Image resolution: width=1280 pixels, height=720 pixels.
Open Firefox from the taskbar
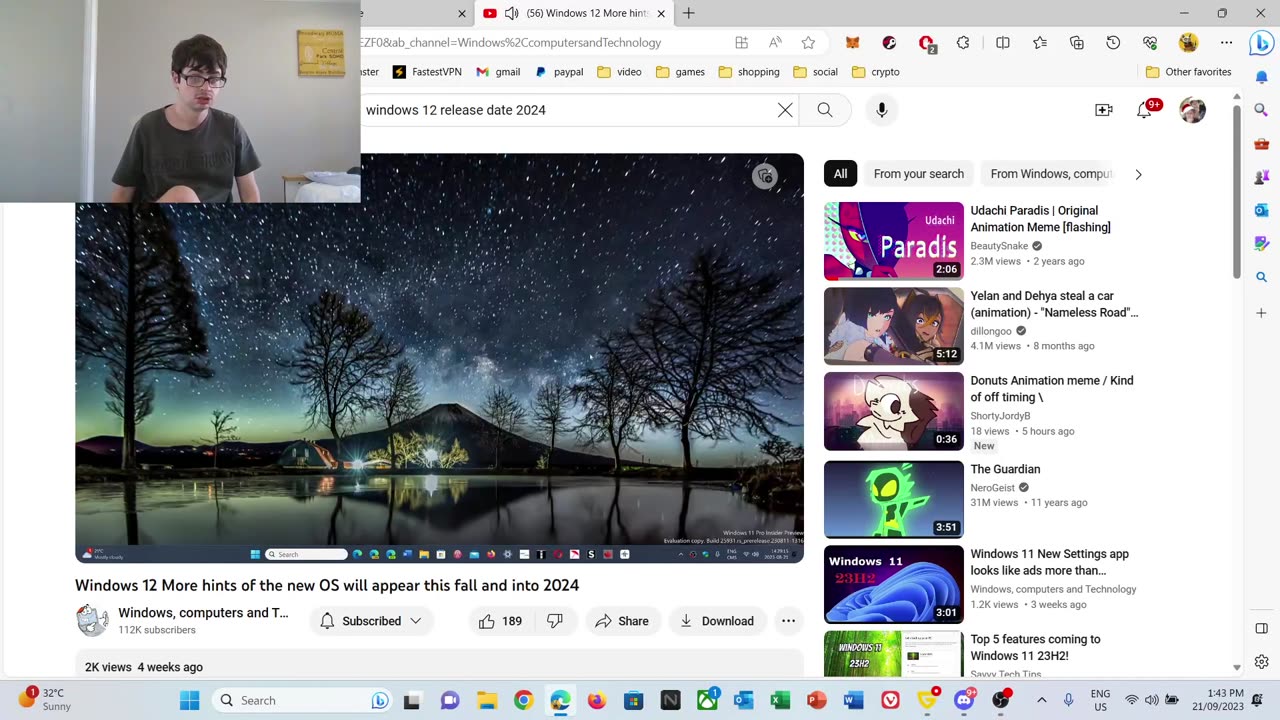pyautogui.click(x=597, y=700)
